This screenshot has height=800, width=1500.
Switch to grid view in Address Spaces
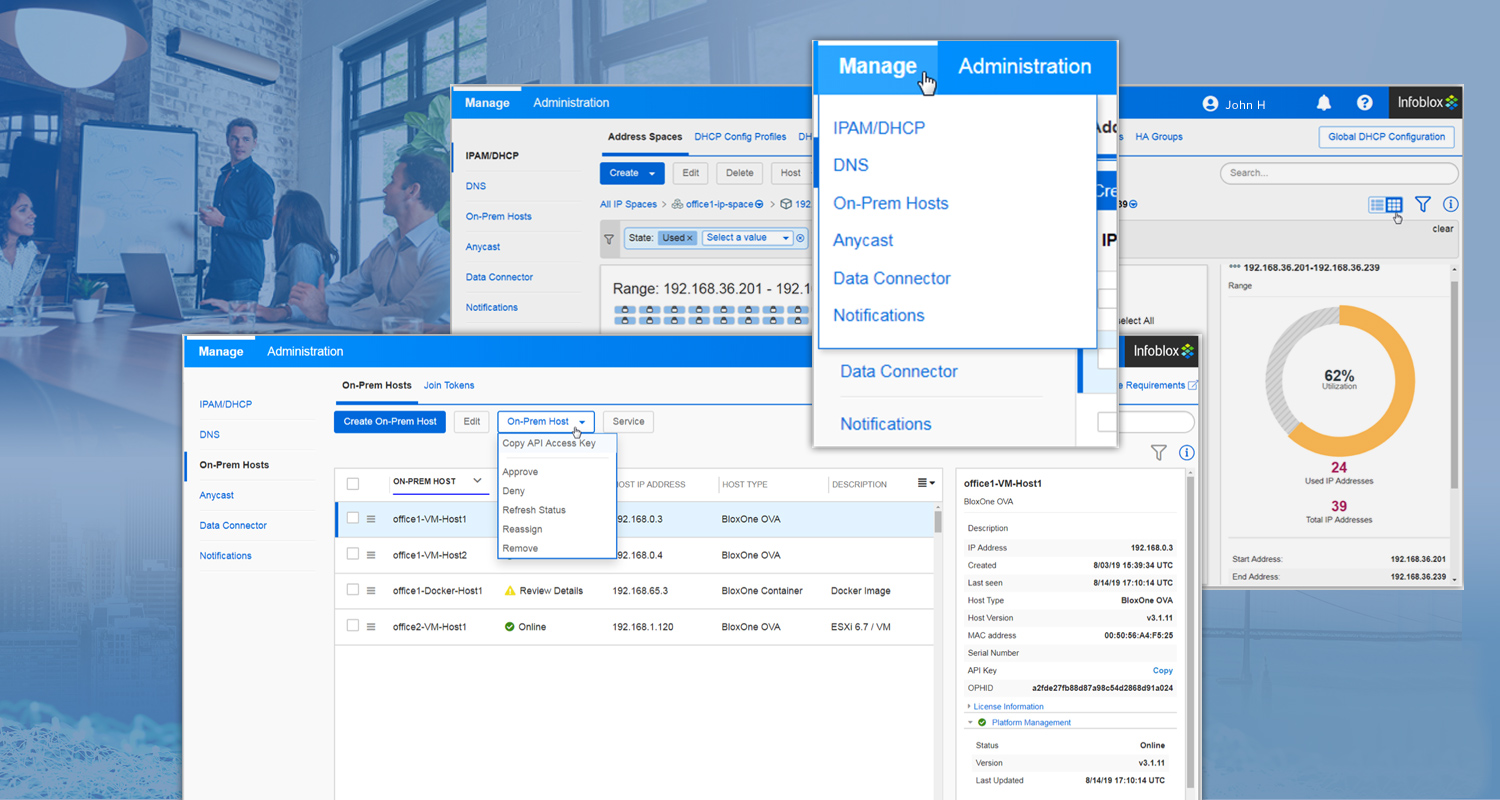click(x=1394, y=205)
